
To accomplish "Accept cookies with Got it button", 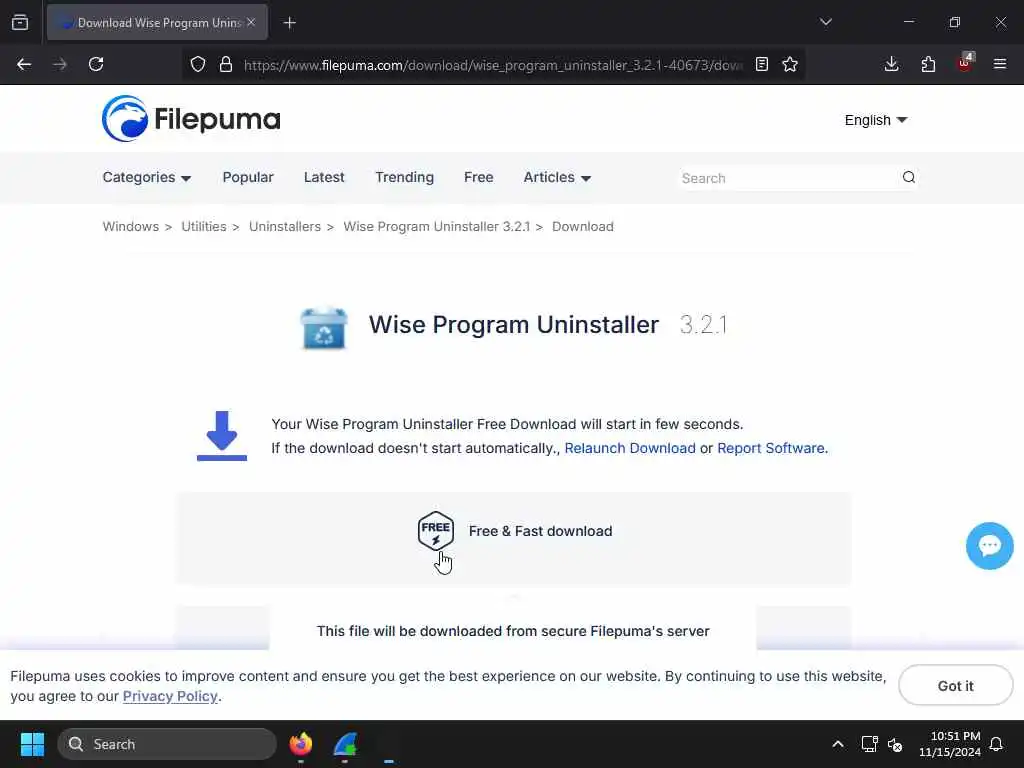I will 955,686.
